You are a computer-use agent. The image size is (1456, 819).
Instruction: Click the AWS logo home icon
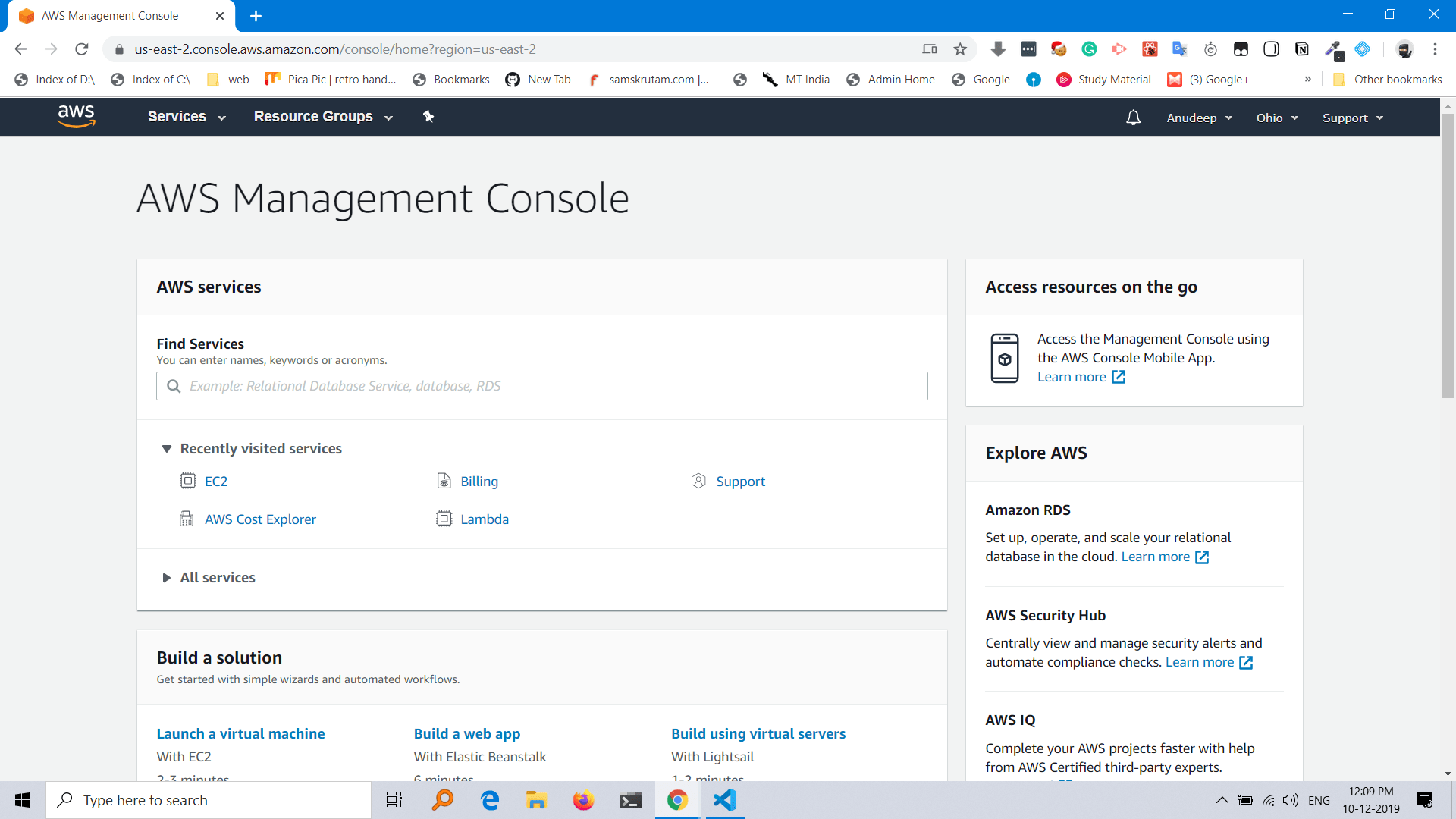pyautogui.click(x=76, y=116)
